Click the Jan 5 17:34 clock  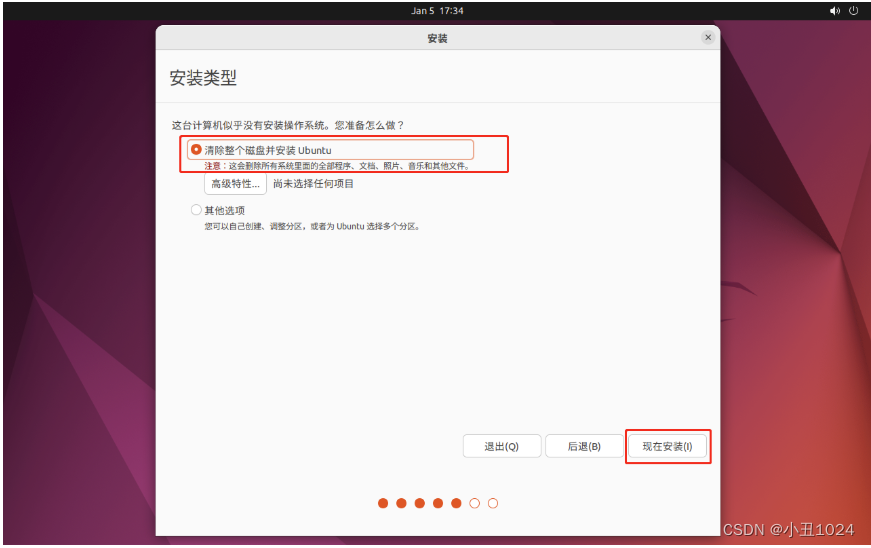437,11
